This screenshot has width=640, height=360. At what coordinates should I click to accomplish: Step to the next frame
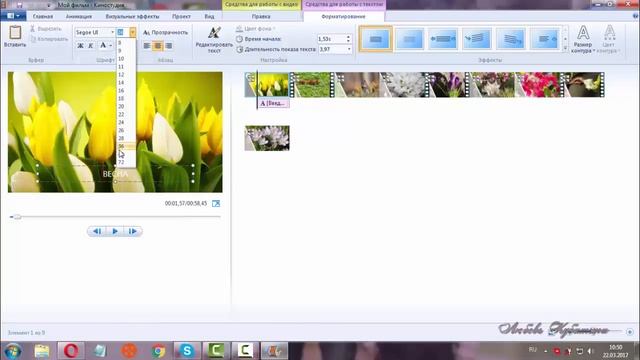click(x=133, y=231)
